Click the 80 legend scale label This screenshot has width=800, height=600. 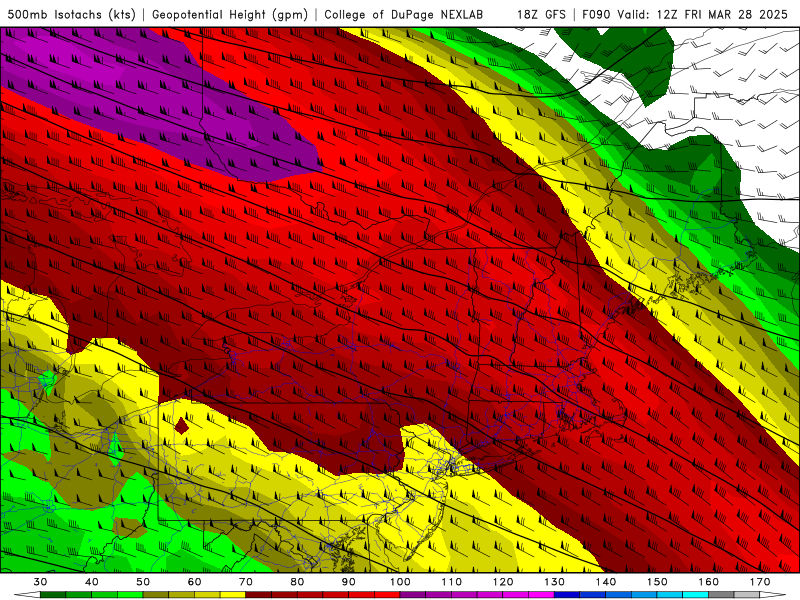tap(297, 582)
